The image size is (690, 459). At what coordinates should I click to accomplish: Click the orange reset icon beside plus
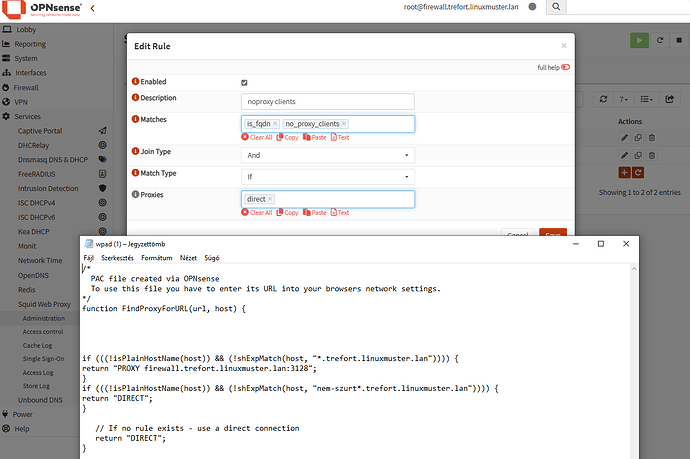click(638, 173)
